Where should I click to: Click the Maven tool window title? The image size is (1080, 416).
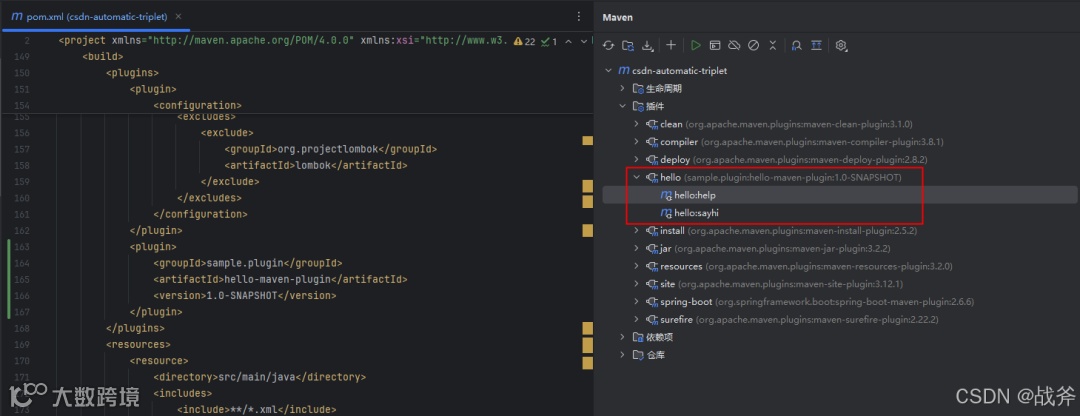pos(617,17)
